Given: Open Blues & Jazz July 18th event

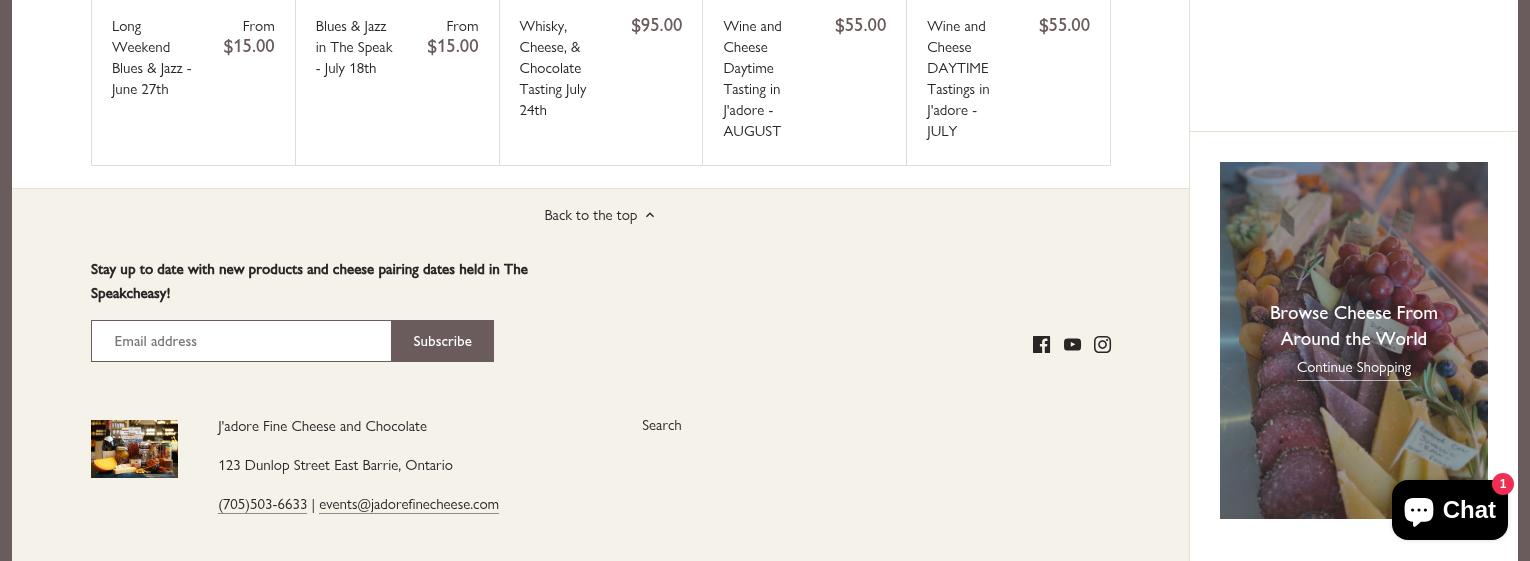Looking at the screenshot, I should point(354,47).
